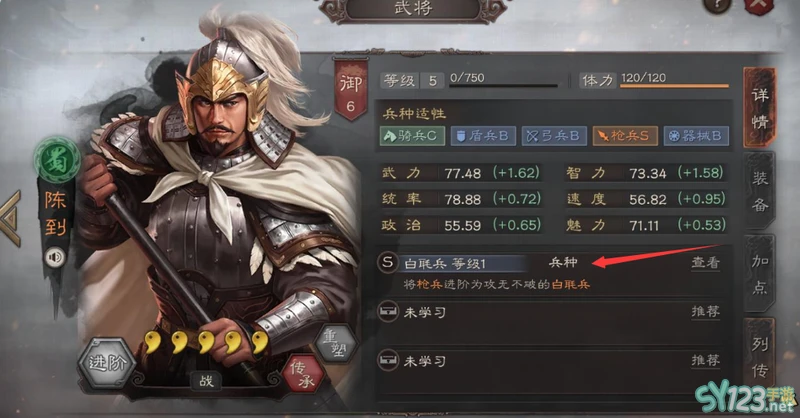
Task: Click 查看 link for 白毦兵 skill
Action: (706, 262)
